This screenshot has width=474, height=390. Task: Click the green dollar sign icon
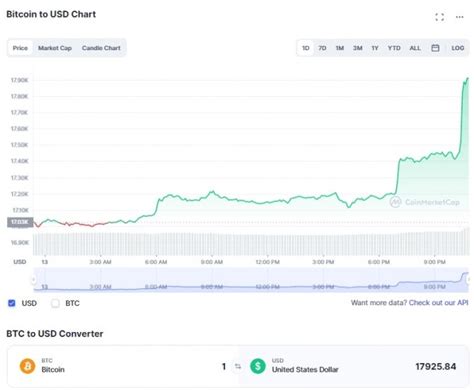pyautogui.click(x=258, y=366)
